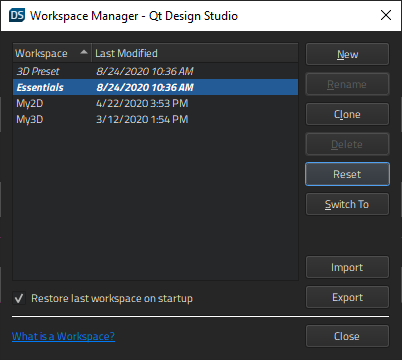Reset the selected workspace
This screenshot has height=360, width=402.
coord(347,174)
